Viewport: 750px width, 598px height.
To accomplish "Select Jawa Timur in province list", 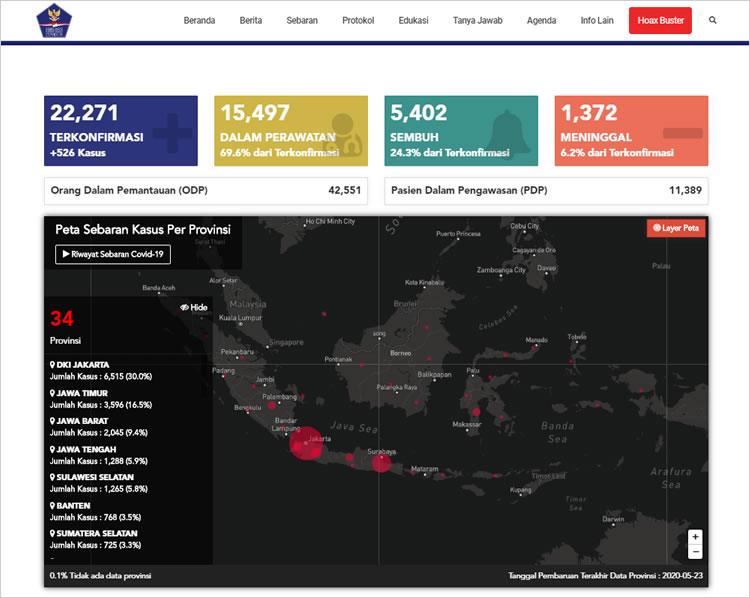I will tap(78, 393).
